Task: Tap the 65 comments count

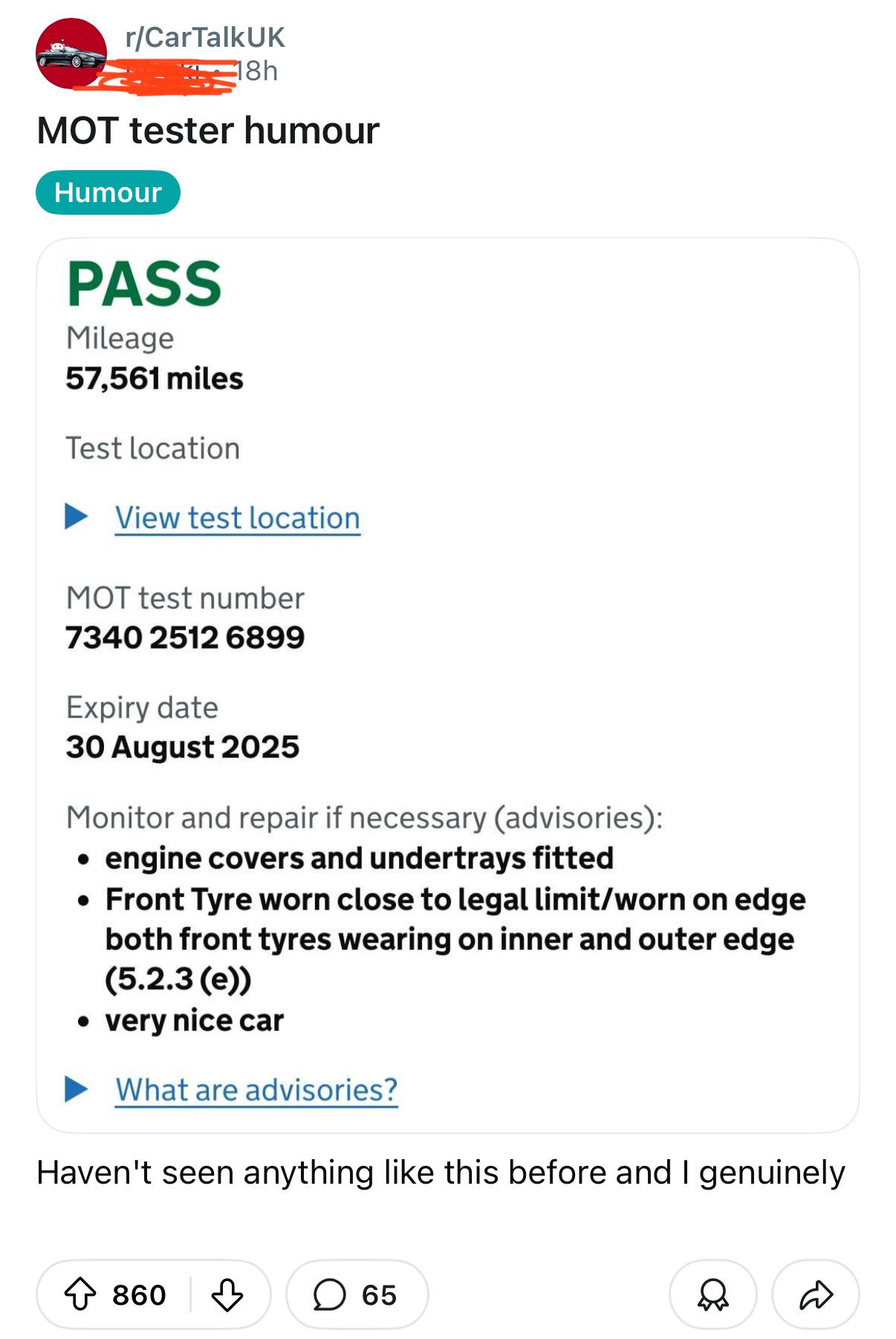Action: [x=379, y=1295]
